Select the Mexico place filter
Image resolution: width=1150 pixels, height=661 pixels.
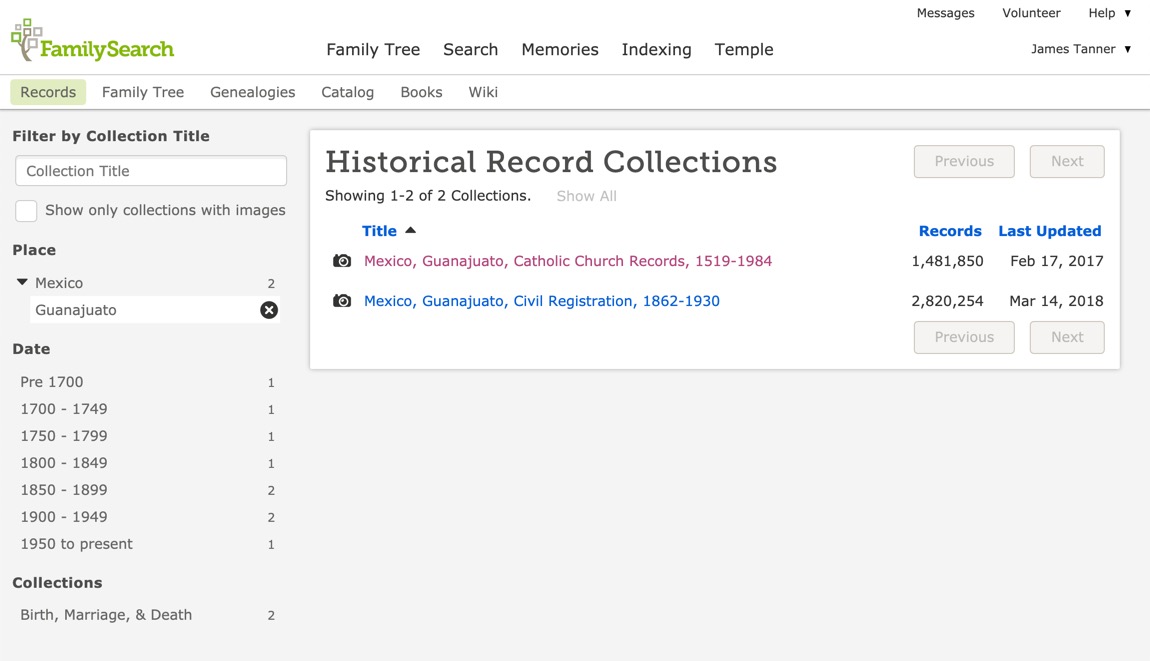coord(59,282)
